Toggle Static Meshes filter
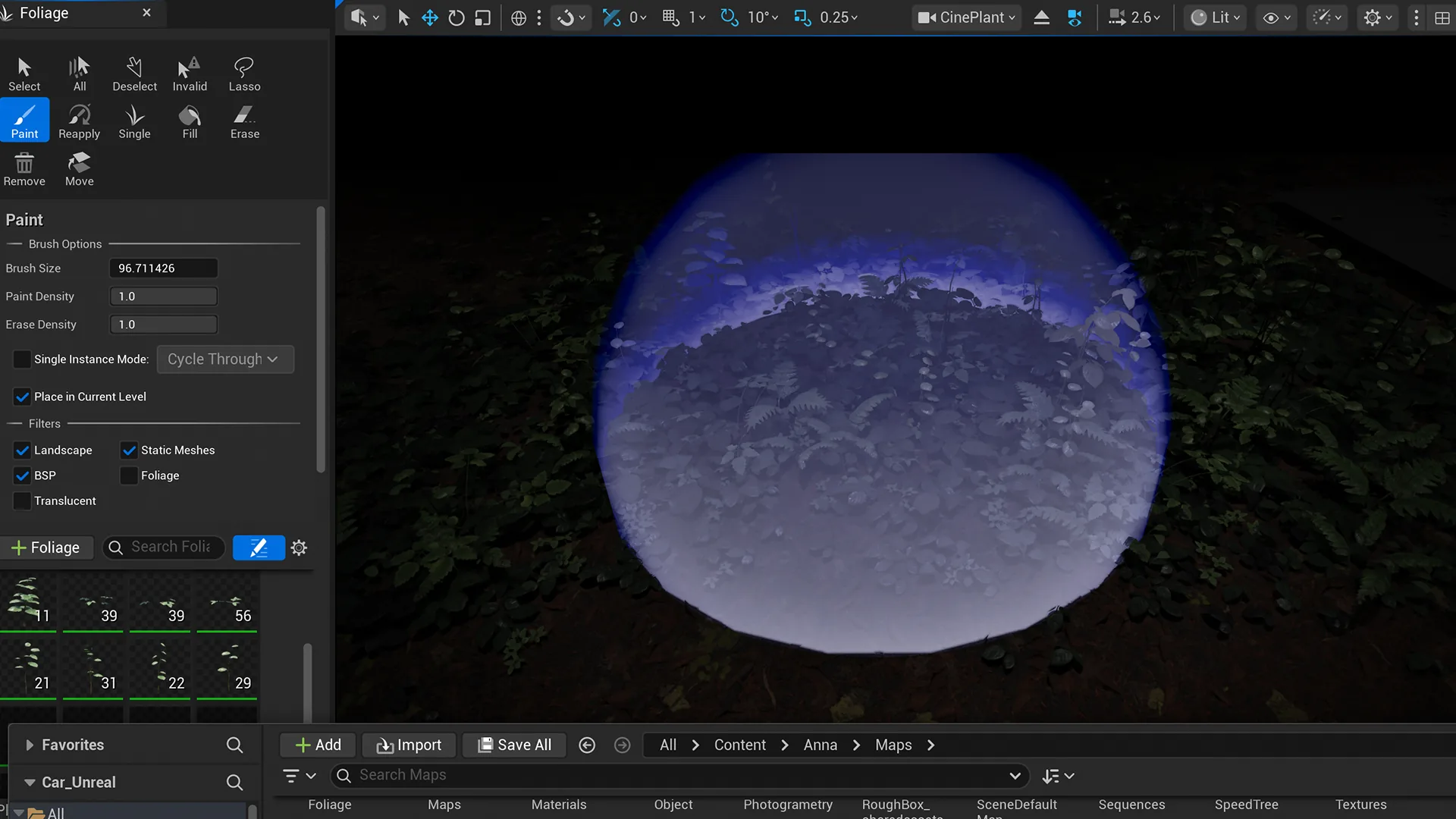This screenshot has height=819, width=1456. pos(129,450)
